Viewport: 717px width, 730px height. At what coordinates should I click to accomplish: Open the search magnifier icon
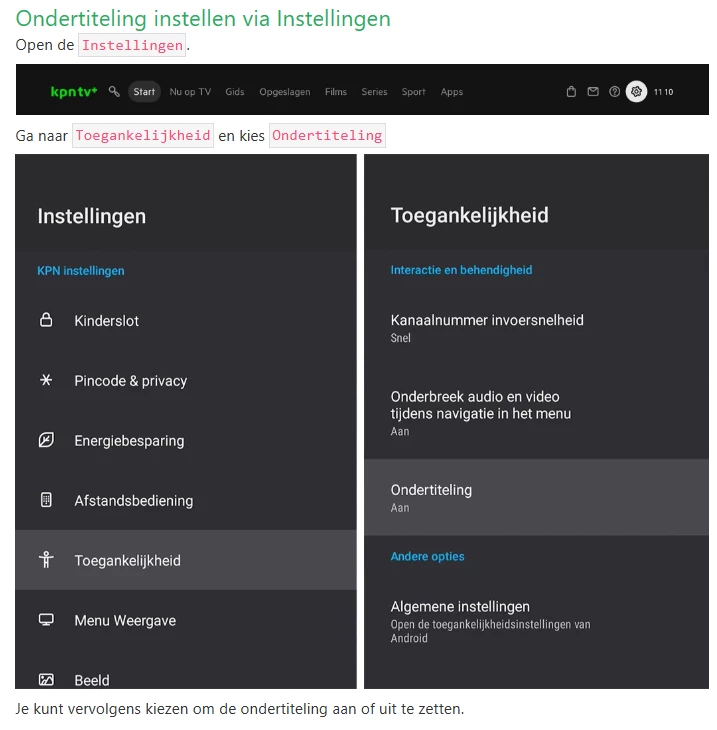[x=114, y=92]
